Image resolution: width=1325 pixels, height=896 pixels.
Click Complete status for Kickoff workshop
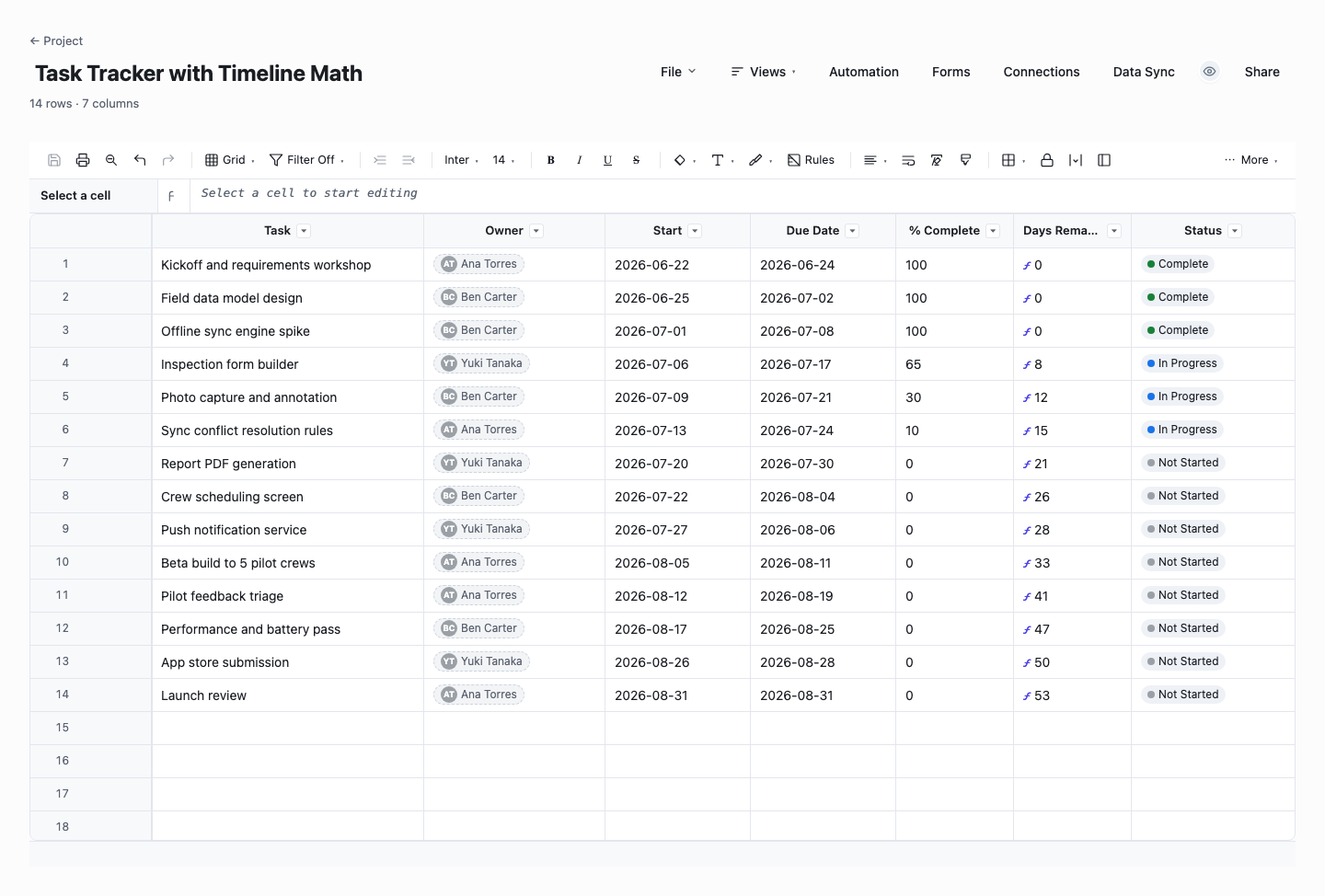point(1177,264)
